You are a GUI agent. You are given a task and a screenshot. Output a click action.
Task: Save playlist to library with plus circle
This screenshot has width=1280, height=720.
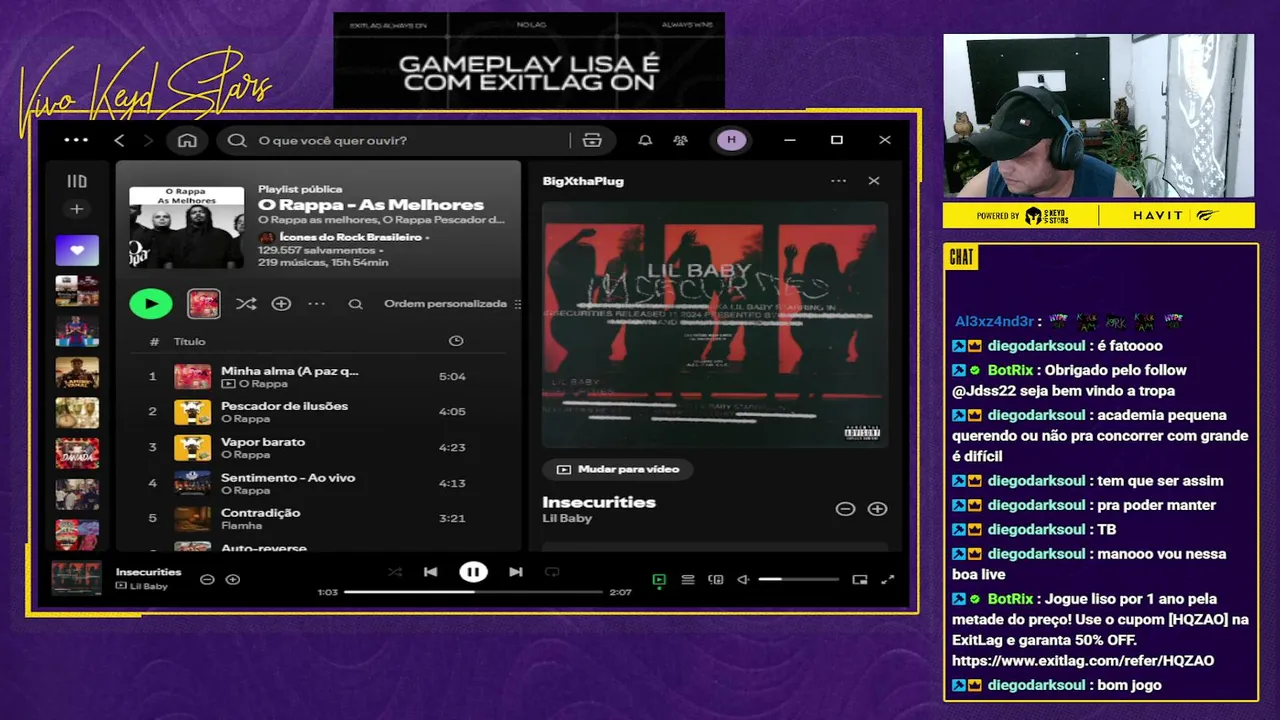click(281, 304)
